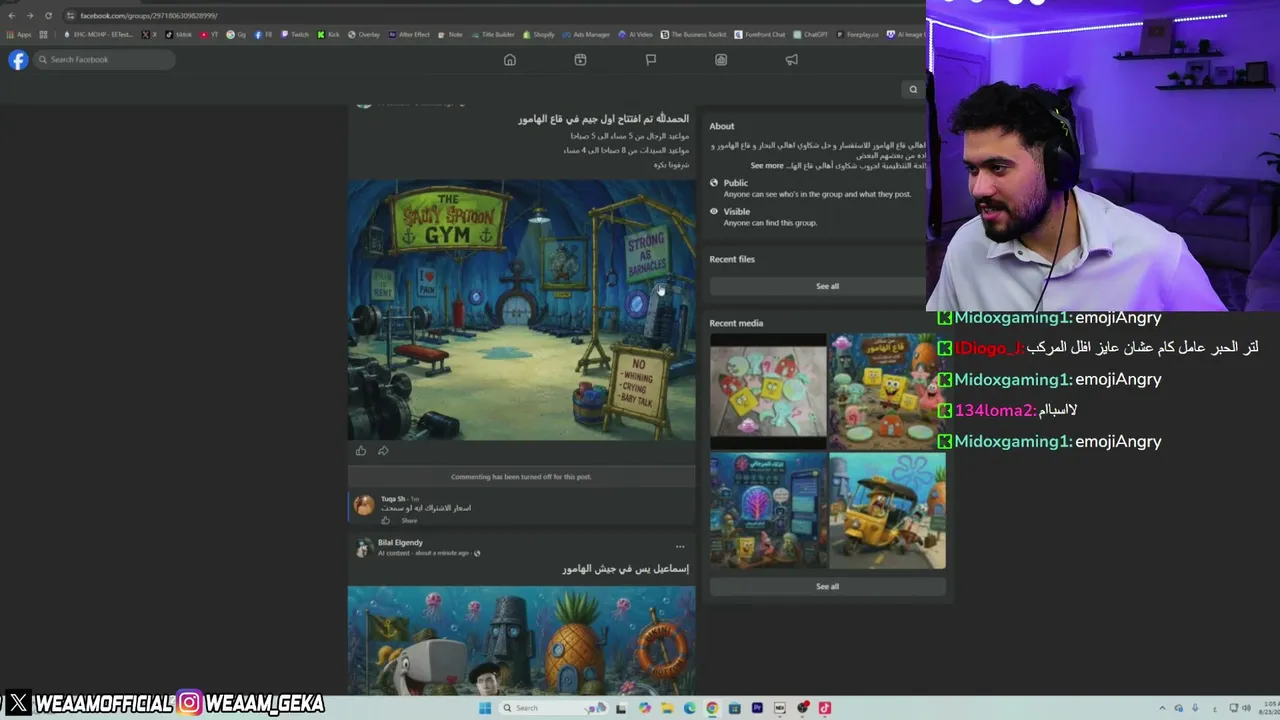The height and width of the screenshot is (720, 1280).
Task: Open the three-dot menu on Bilal Elgendy's post
Action: coord(680,547)
